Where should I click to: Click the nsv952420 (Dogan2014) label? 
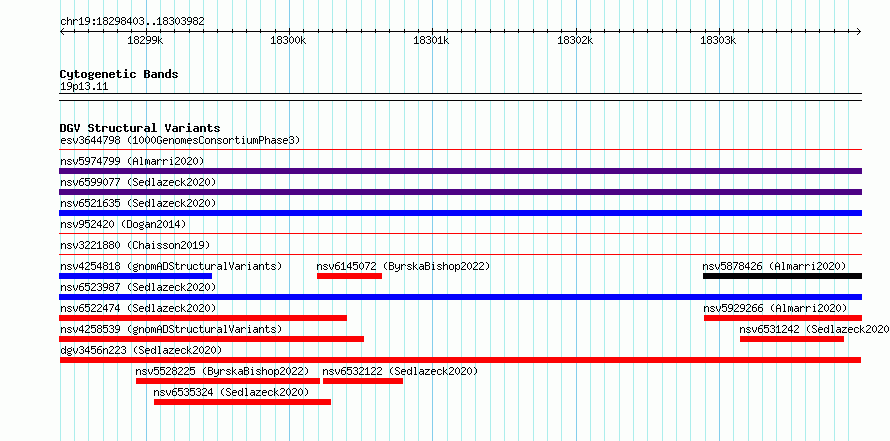(123, 224)
